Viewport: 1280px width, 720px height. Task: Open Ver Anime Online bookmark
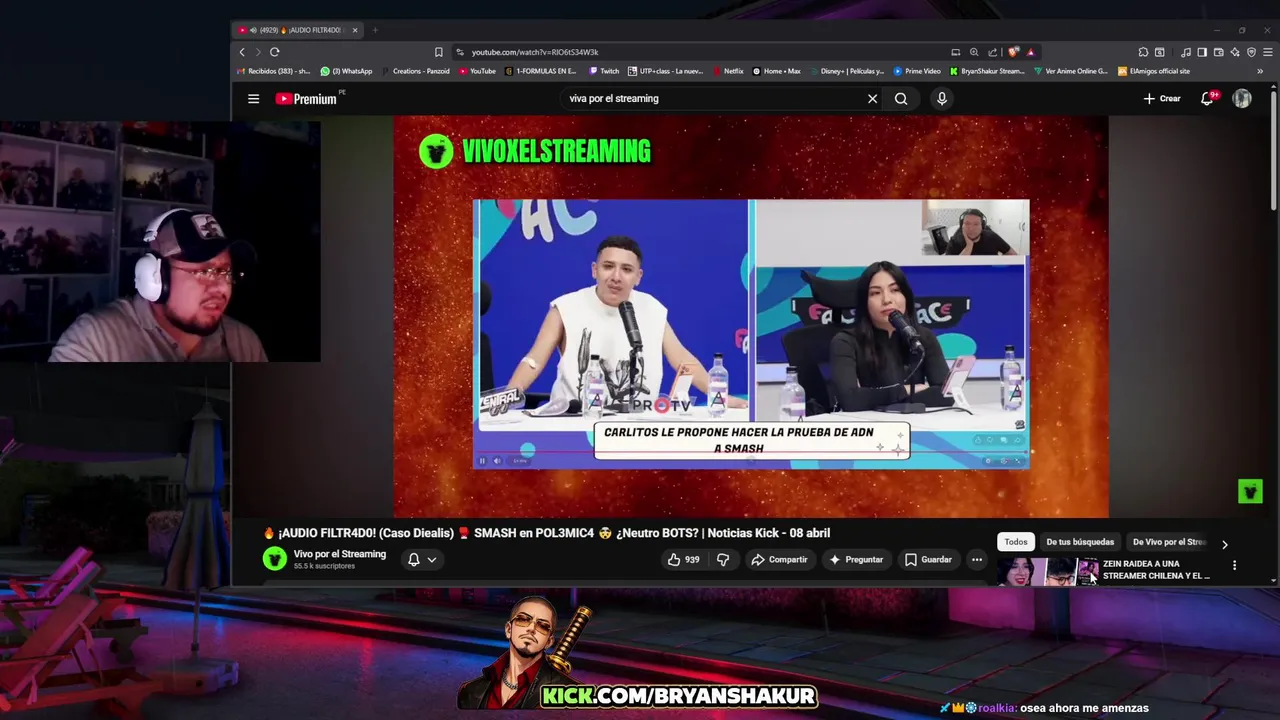coord(1071,71)
